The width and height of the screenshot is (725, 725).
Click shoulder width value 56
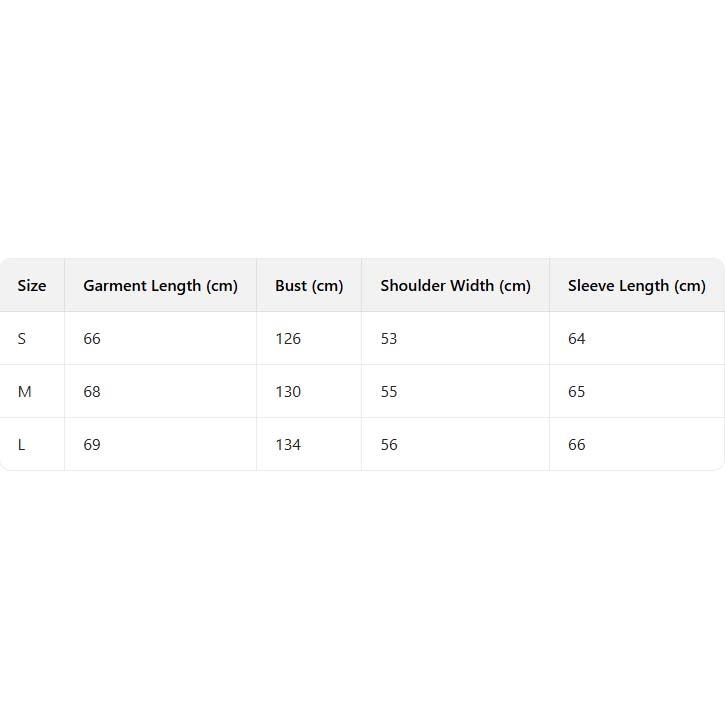[389, 445]
